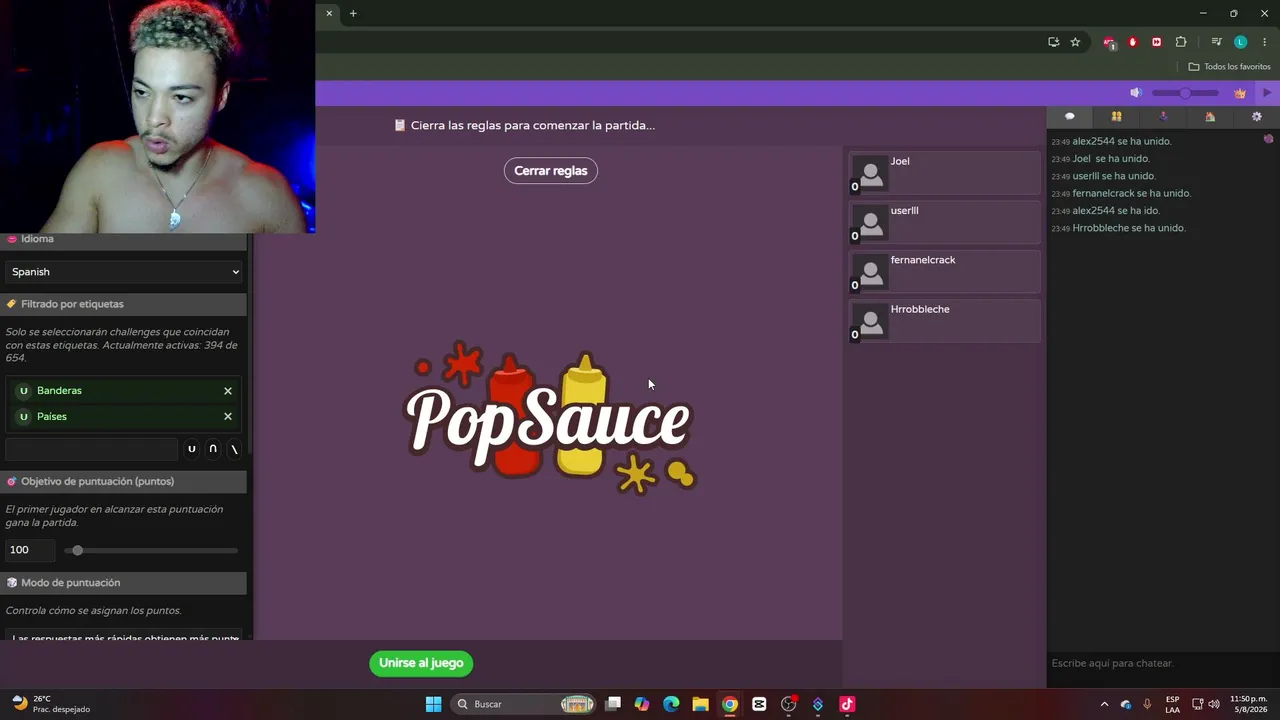The height and width of the screenshot is (720, 1280).
Task: Click the chat message input field
Action: pyautogui.click(x=1163, y=663)
